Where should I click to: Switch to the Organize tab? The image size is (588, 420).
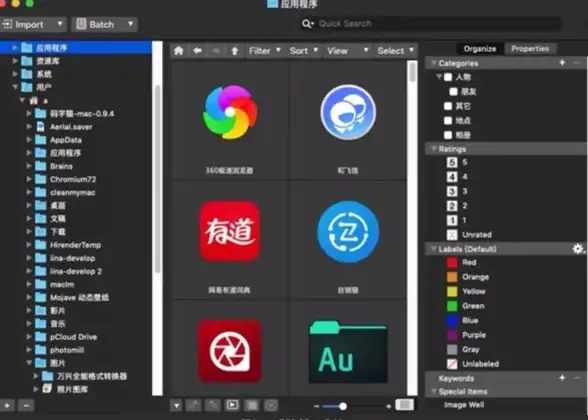coord(480,49)
